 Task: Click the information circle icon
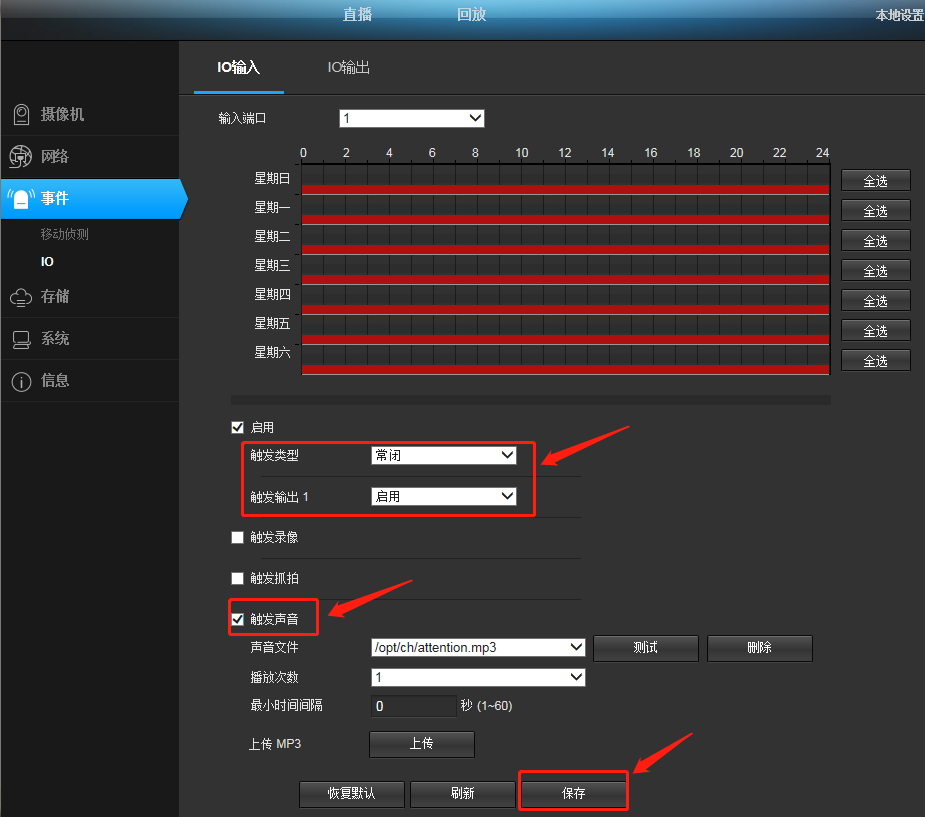tap(20, 381)
